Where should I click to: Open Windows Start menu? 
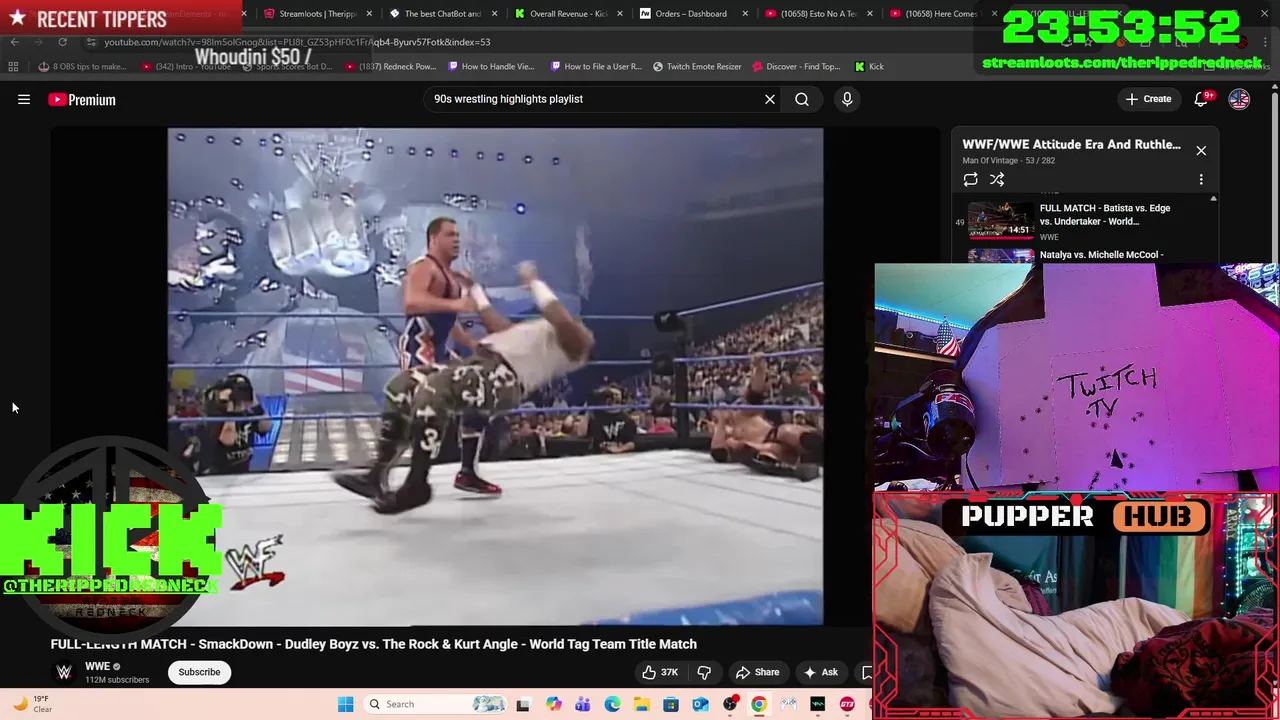(345, 704)
